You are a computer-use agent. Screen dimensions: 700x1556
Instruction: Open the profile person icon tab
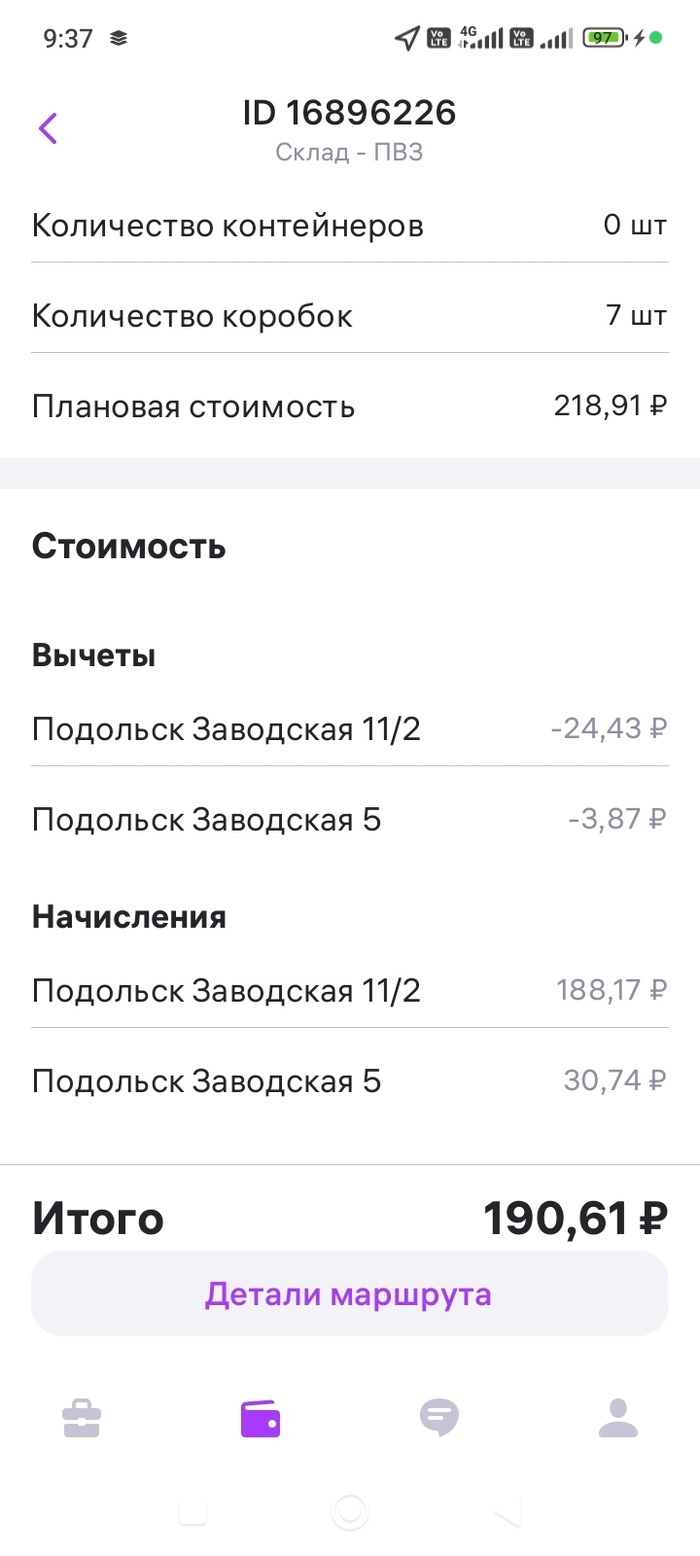618,1418
